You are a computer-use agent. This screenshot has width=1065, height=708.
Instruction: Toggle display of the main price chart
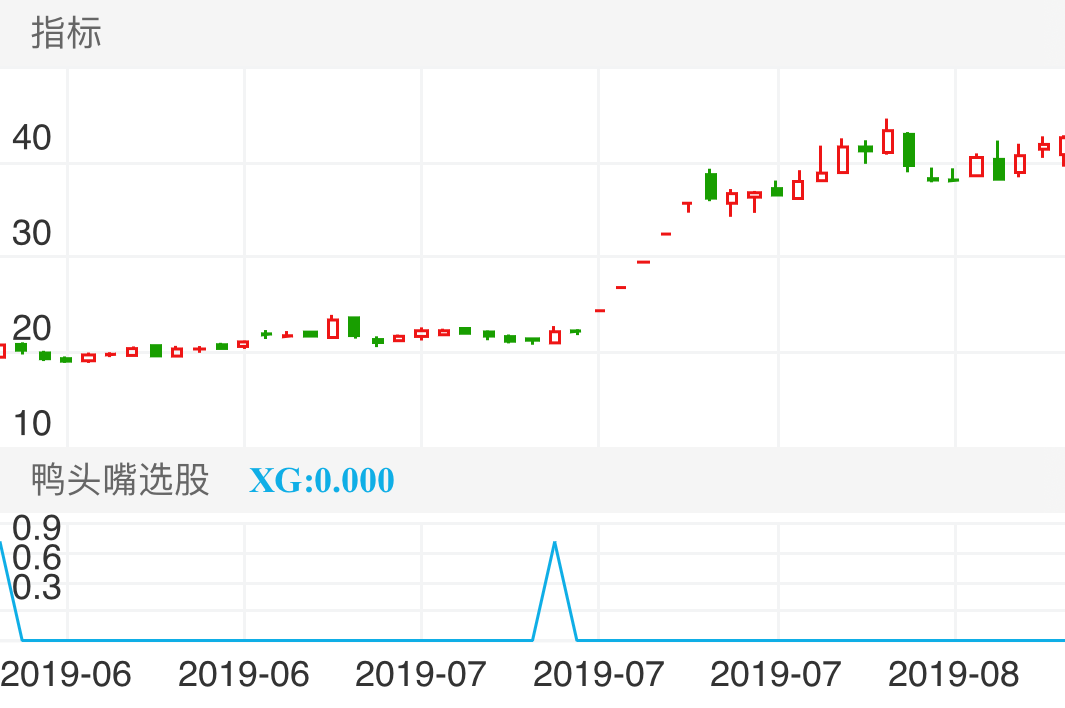(x=64, y=34)
